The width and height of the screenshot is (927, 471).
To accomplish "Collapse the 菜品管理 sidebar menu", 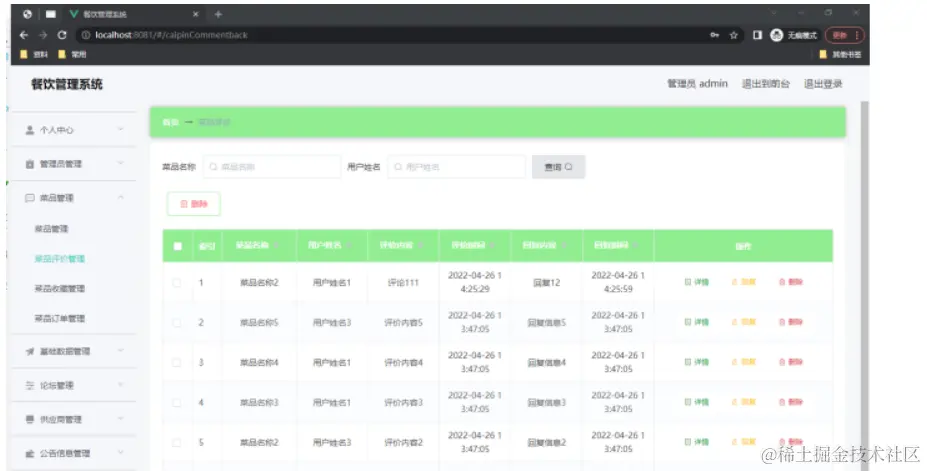I will point(74,197).
